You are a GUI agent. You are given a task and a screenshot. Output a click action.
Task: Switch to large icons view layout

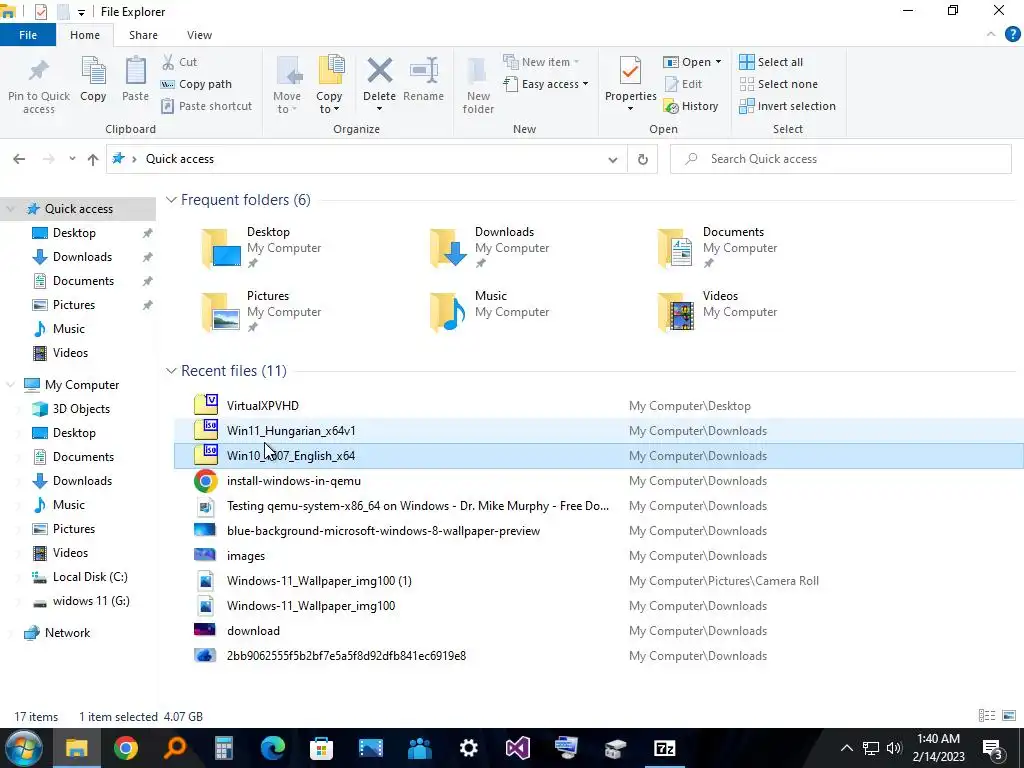[1009, 716]
